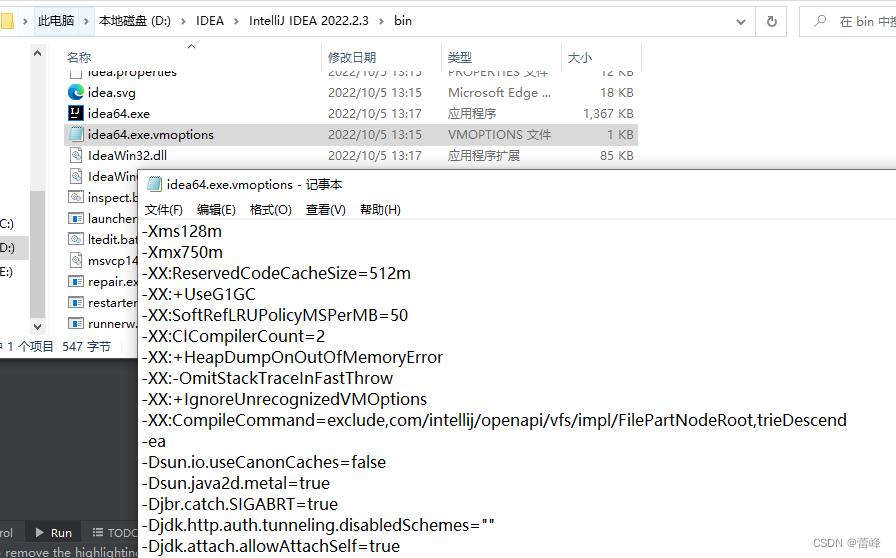The width and height of the screenshot is (896, 558).
Task: Click the Run play icon in the IDEA tool window bar
Action: [39, 532]
